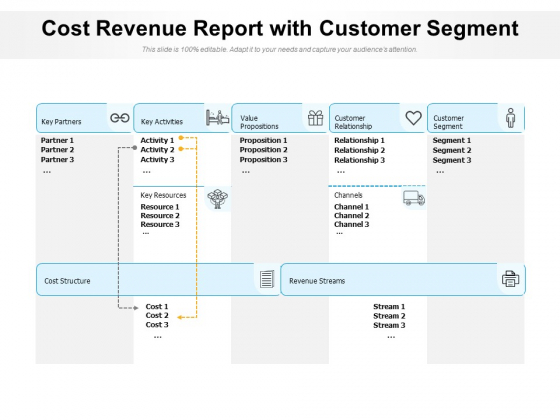
Task: Click the text Resource 1
Action: coord(160,207)
